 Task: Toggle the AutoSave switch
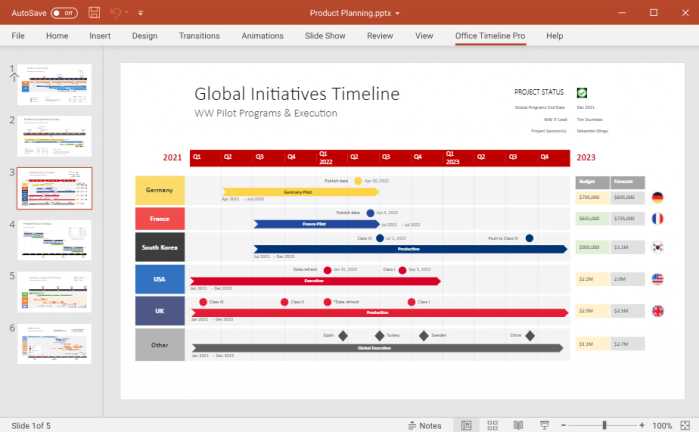point(63,13)
